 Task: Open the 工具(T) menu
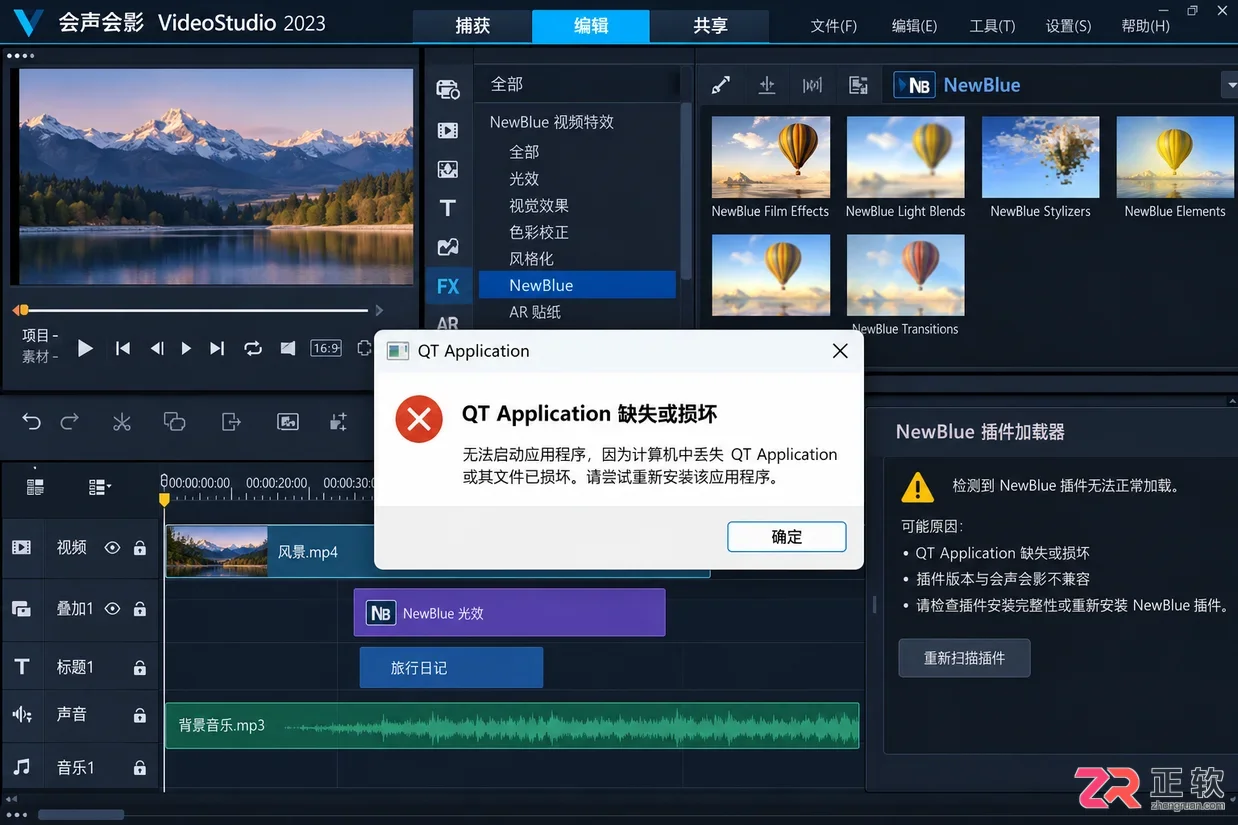(992, 26)
